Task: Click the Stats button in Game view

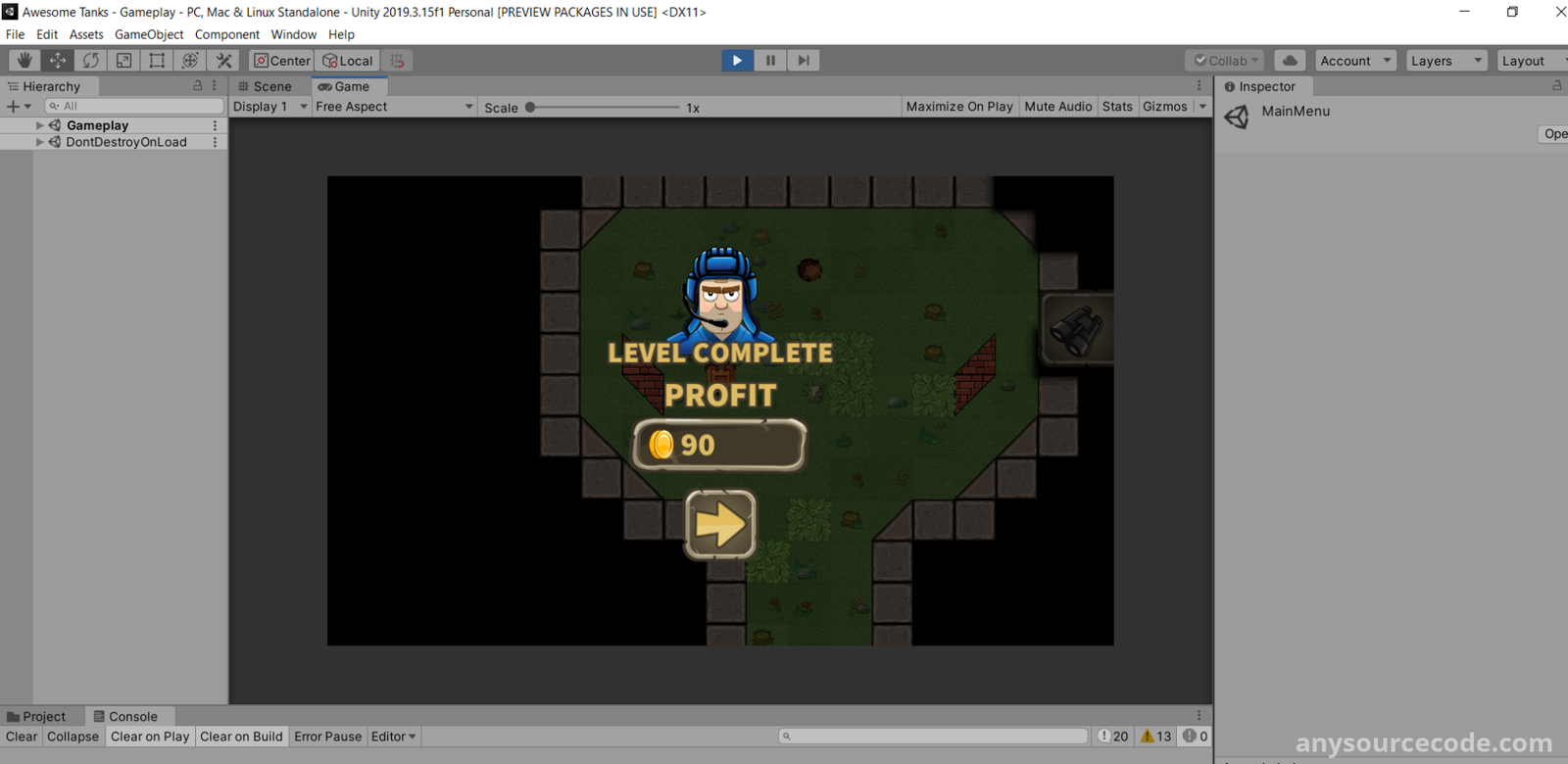Action: click(1116, 107)
